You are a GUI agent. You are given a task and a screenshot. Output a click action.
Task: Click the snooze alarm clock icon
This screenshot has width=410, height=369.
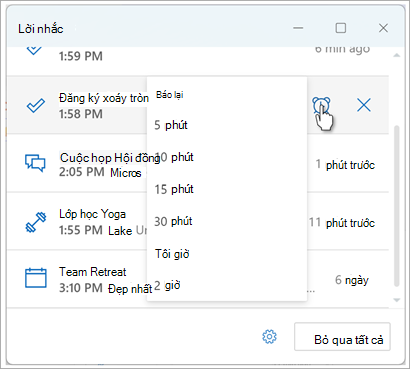click(321, 106)
